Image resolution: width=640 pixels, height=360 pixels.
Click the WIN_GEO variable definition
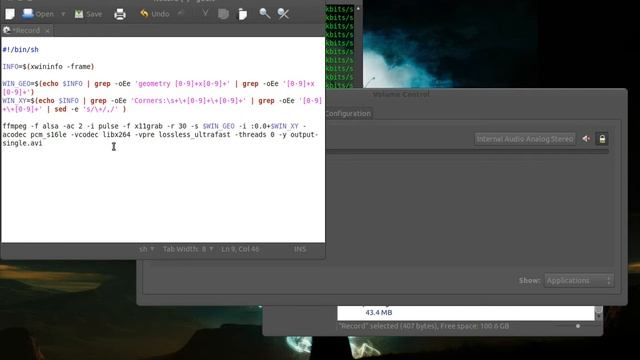click(158, 88)
